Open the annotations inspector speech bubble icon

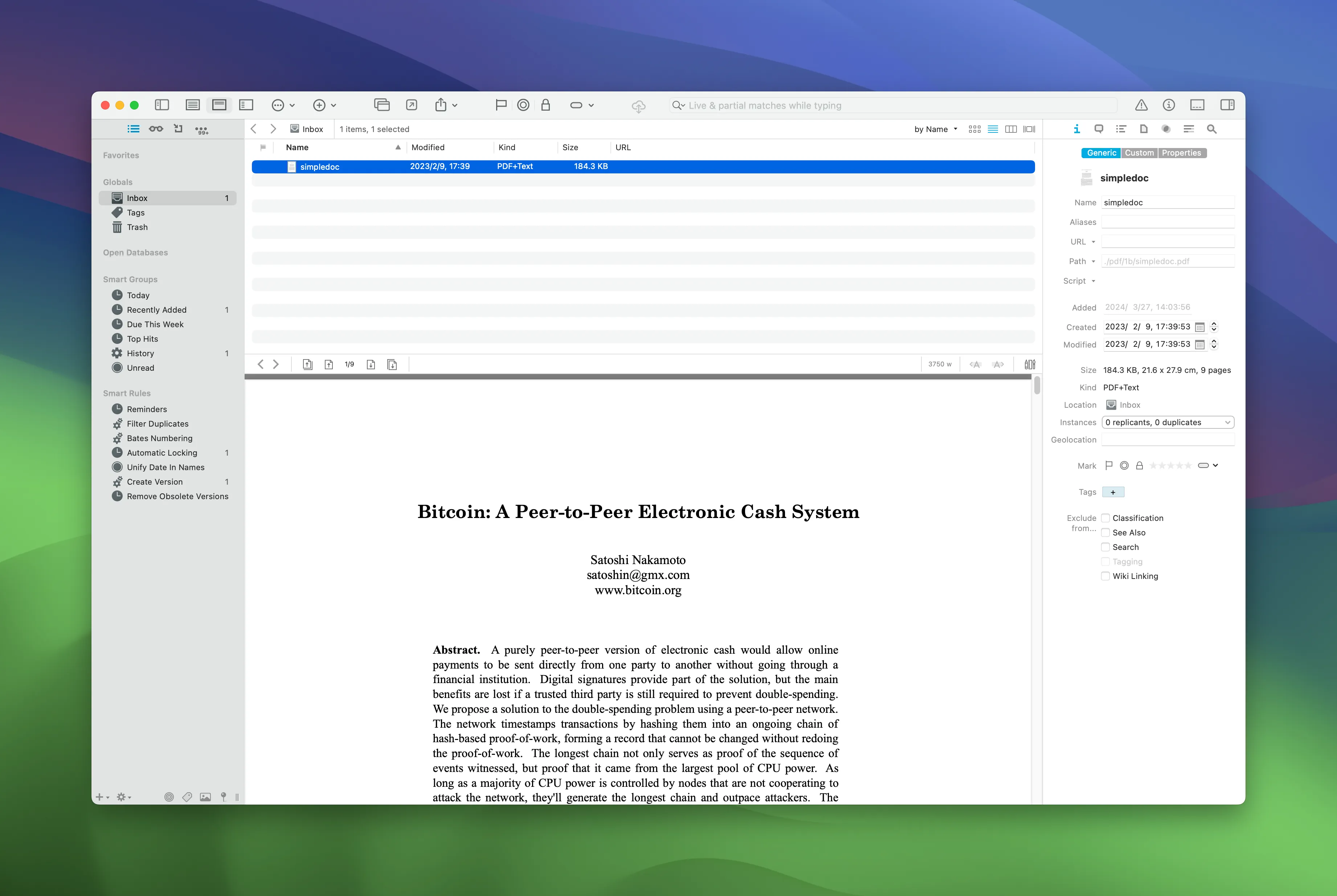1098,129
